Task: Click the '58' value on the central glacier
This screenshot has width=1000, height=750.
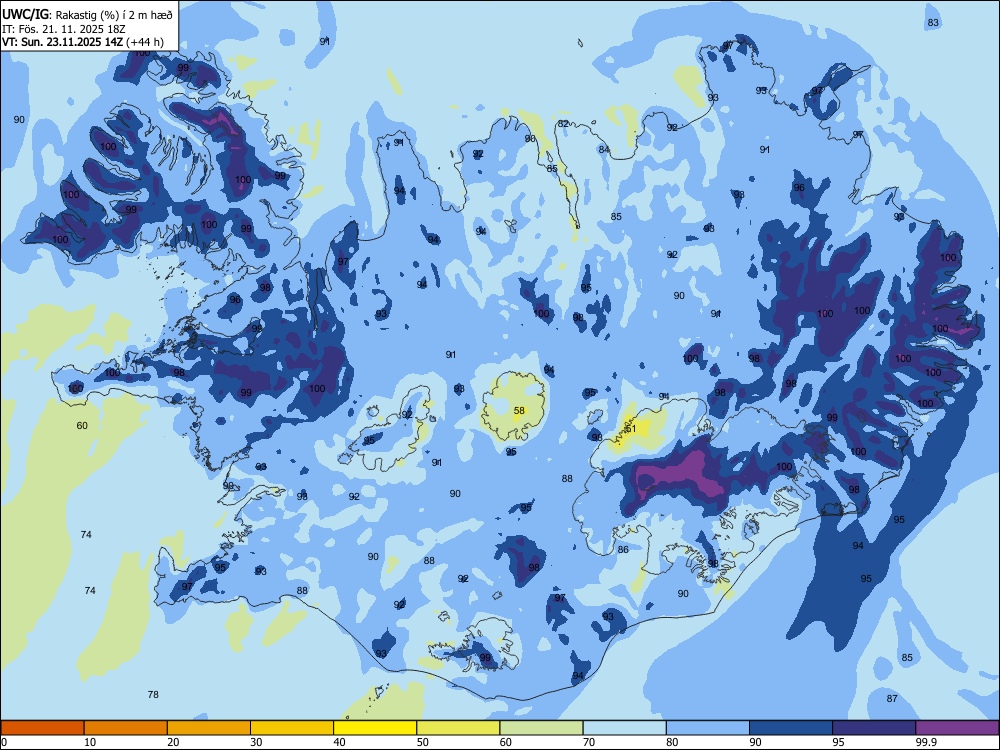Action: pos(519,410)
